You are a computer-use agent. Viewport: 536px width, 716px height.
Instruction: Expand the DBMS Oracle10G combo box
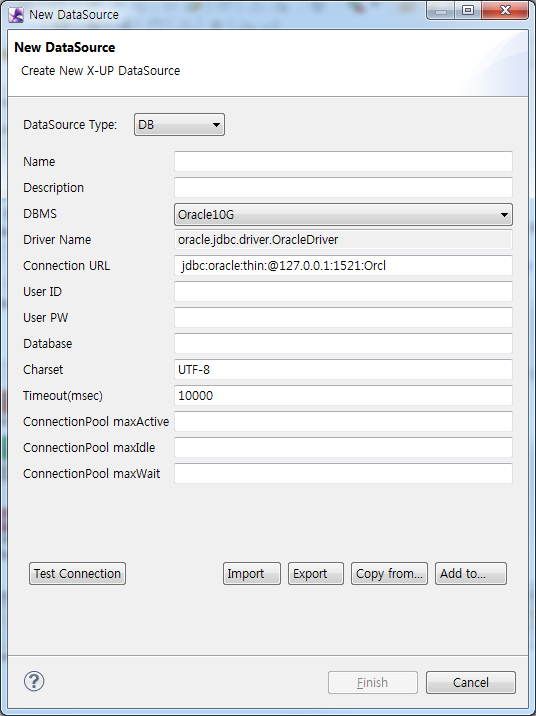coord(343,215)
